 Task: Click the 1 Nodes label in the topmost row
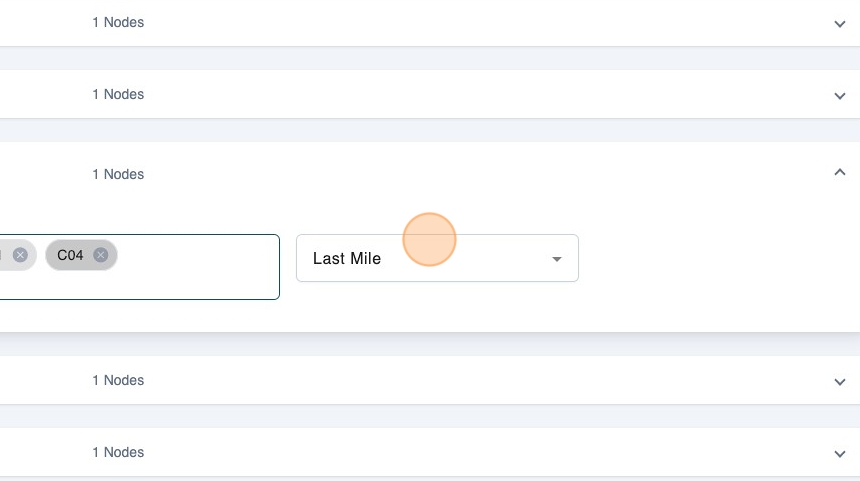pyautogui.click(x=118, y=22)
